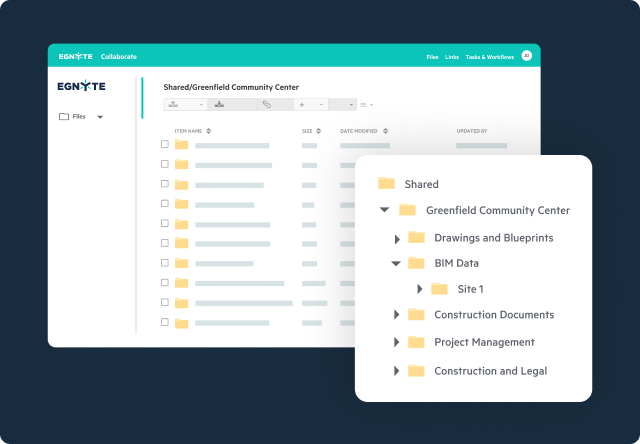
Task: Click the plus (new item) toolbar button
Action: point(302,104)
